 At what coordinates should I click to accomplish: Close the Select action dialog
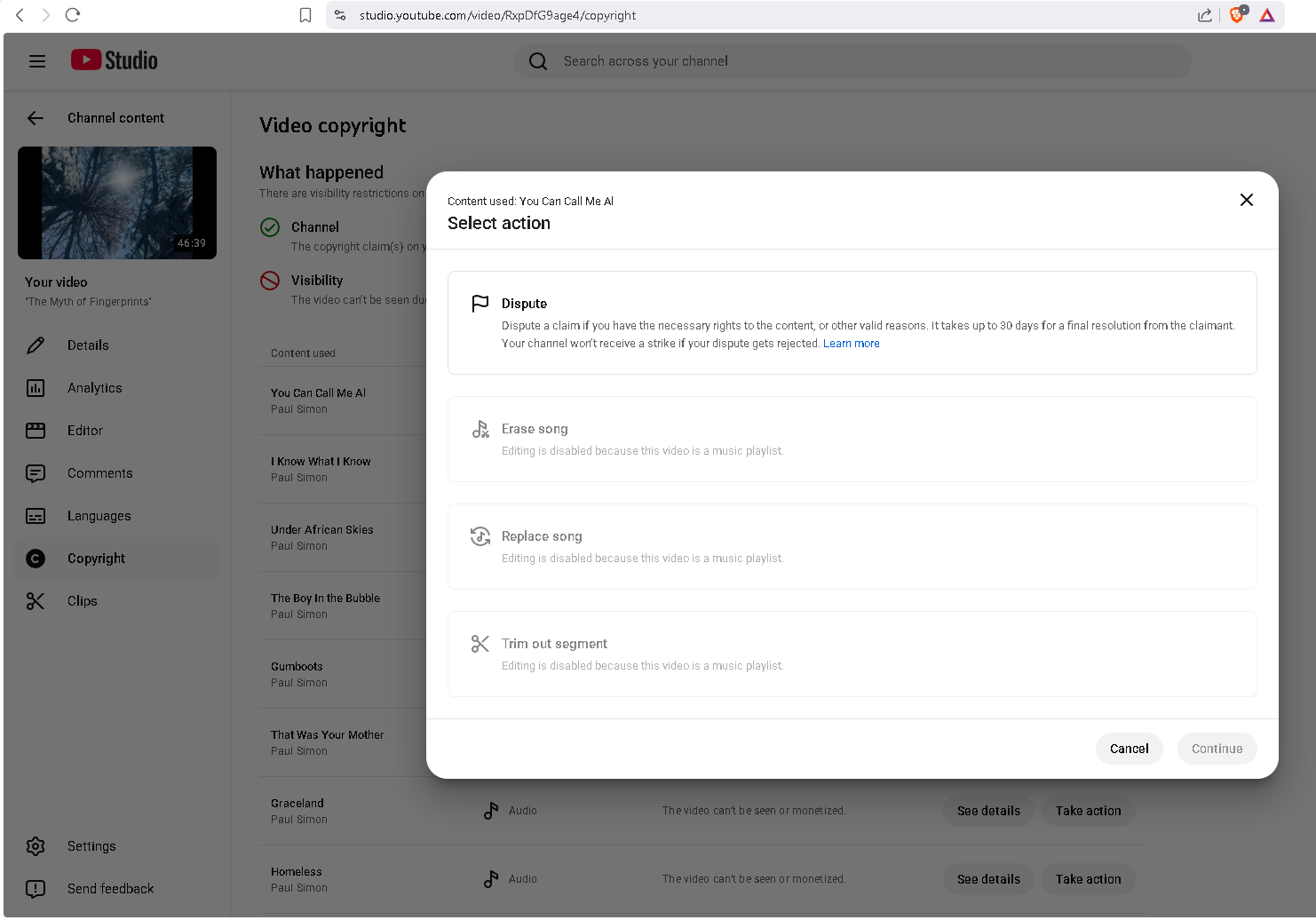(1246, 200)
